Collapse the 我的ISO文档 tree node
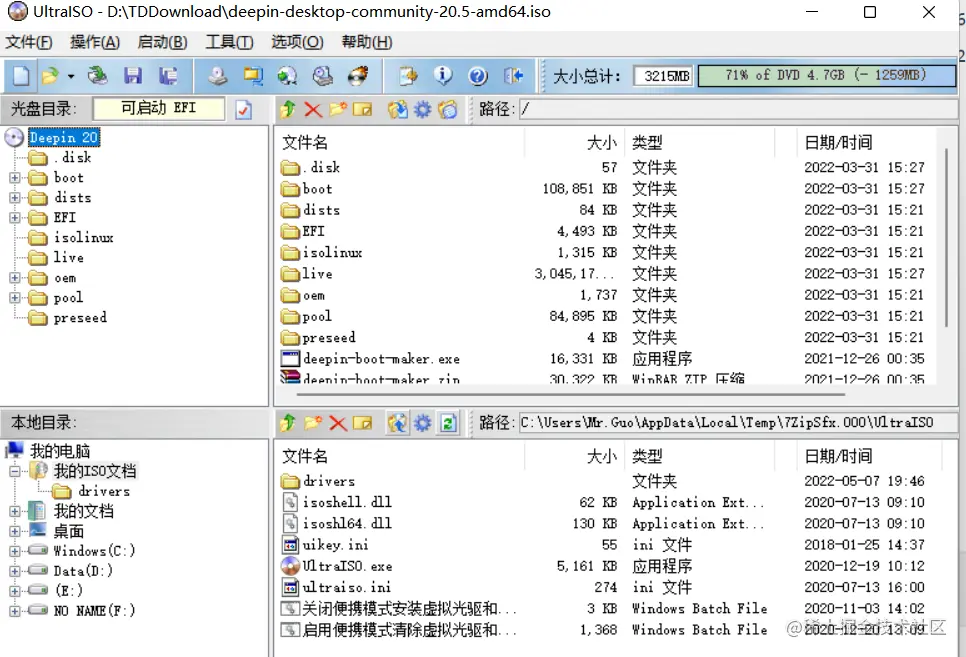 point(15,471)
